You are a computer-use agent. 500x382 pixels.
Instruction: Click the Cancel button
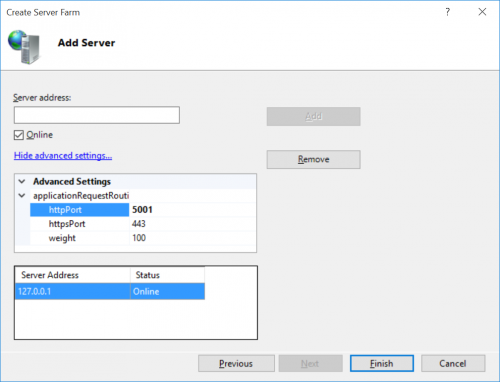coord(453,363)
